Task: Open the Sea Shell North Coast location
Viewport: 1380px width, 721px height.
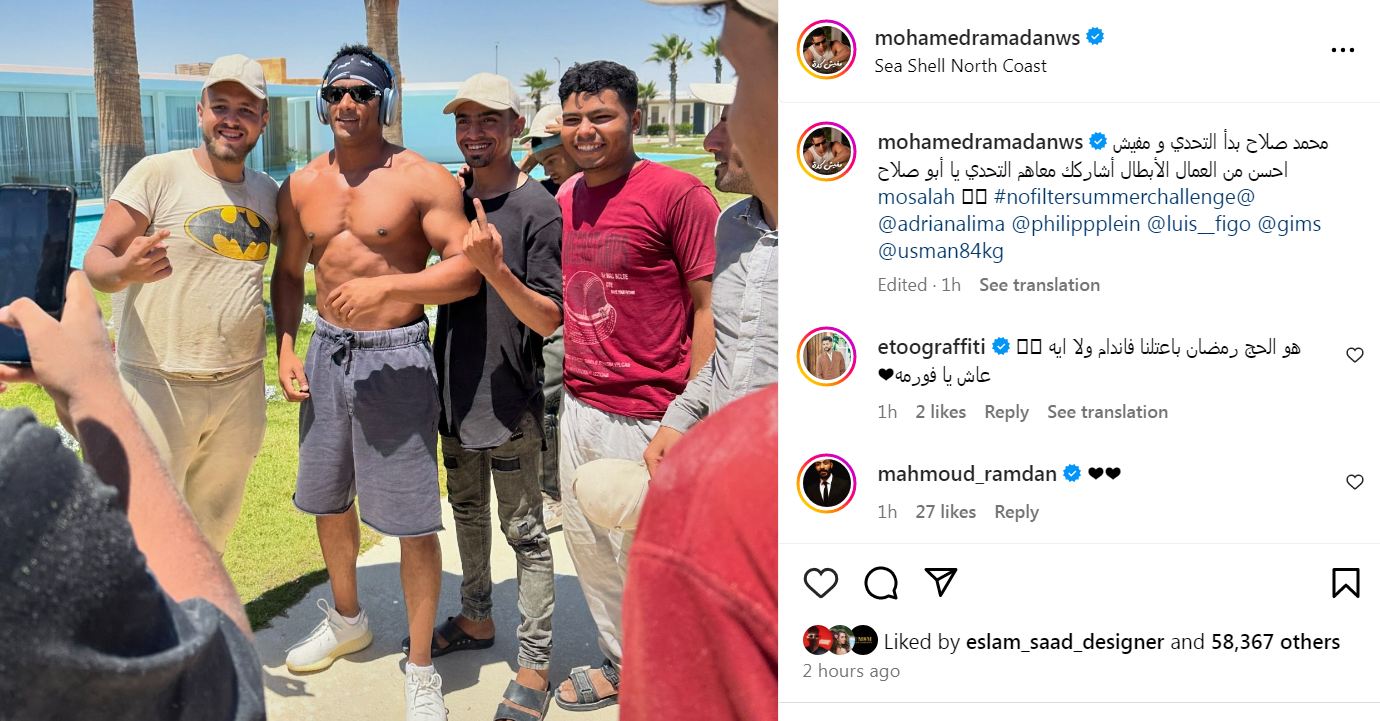Action: 960,66
